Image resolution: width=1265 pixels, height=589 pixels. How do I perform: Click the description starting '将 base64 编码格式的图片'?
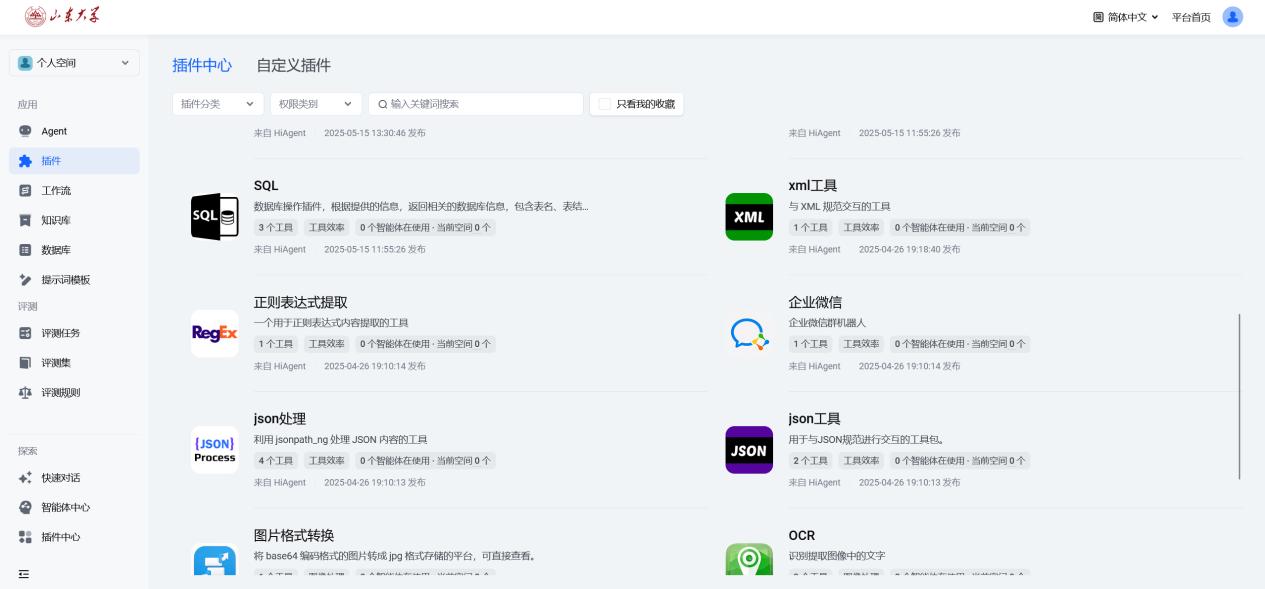point(394,556)
